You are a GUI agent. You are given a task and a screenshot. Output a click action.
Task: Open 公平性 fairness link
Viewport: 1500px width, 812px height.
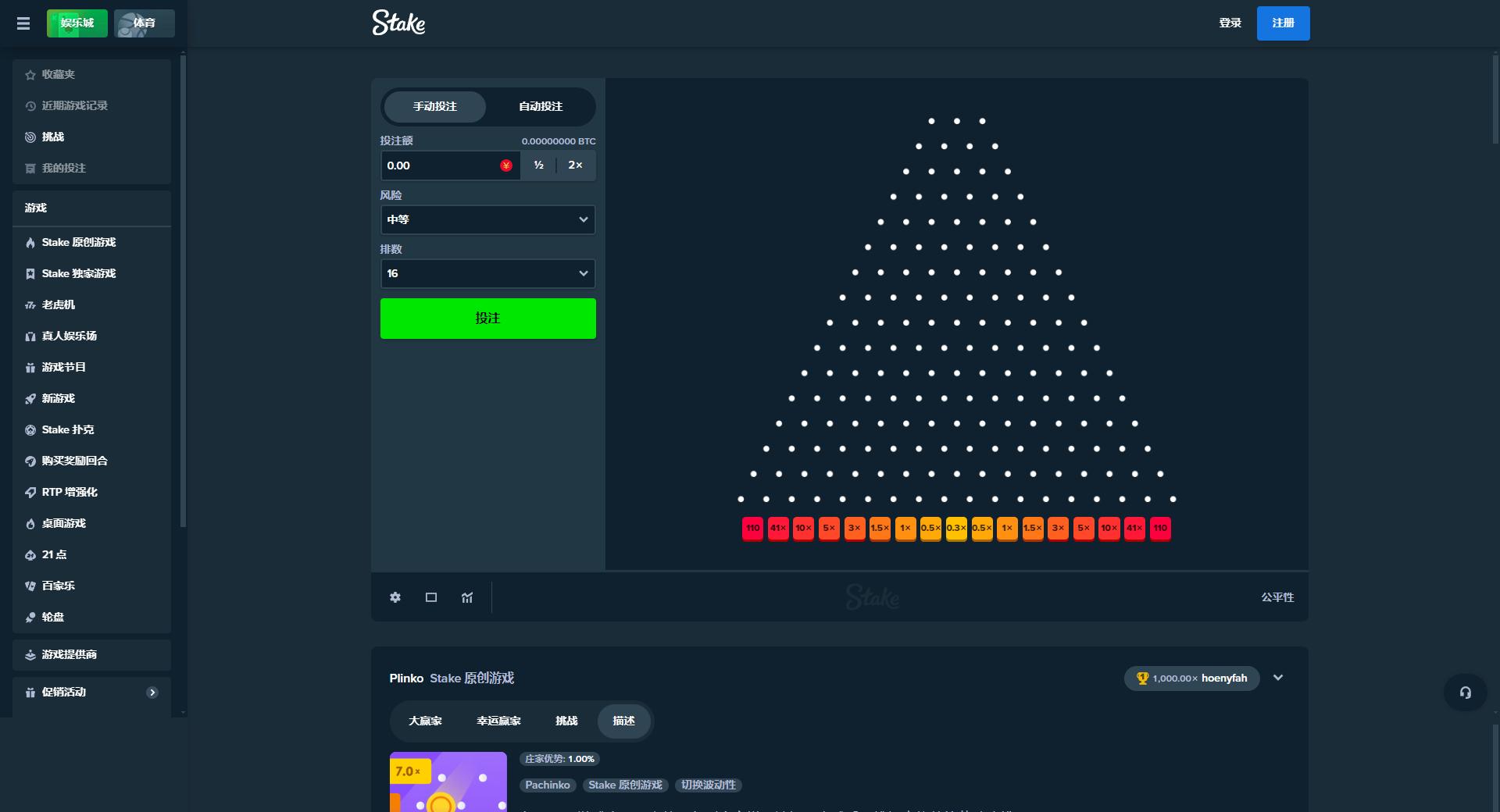tap(1277, 597)
